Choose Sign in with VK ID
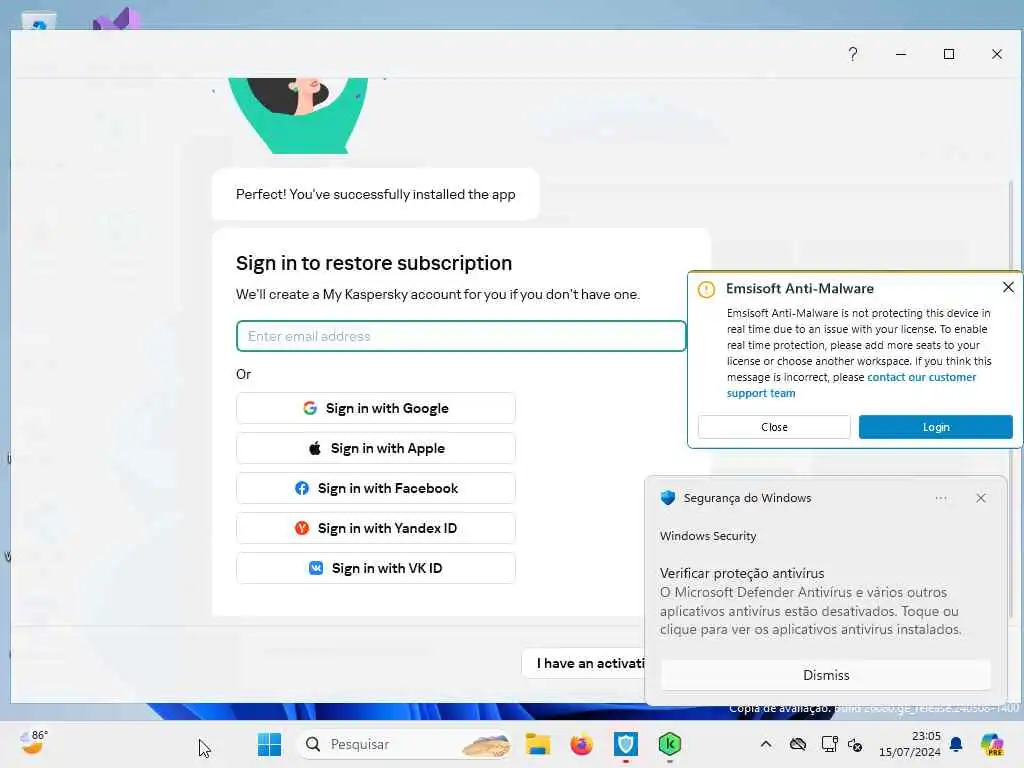The image size is (1024, 768). pos(376,568)
